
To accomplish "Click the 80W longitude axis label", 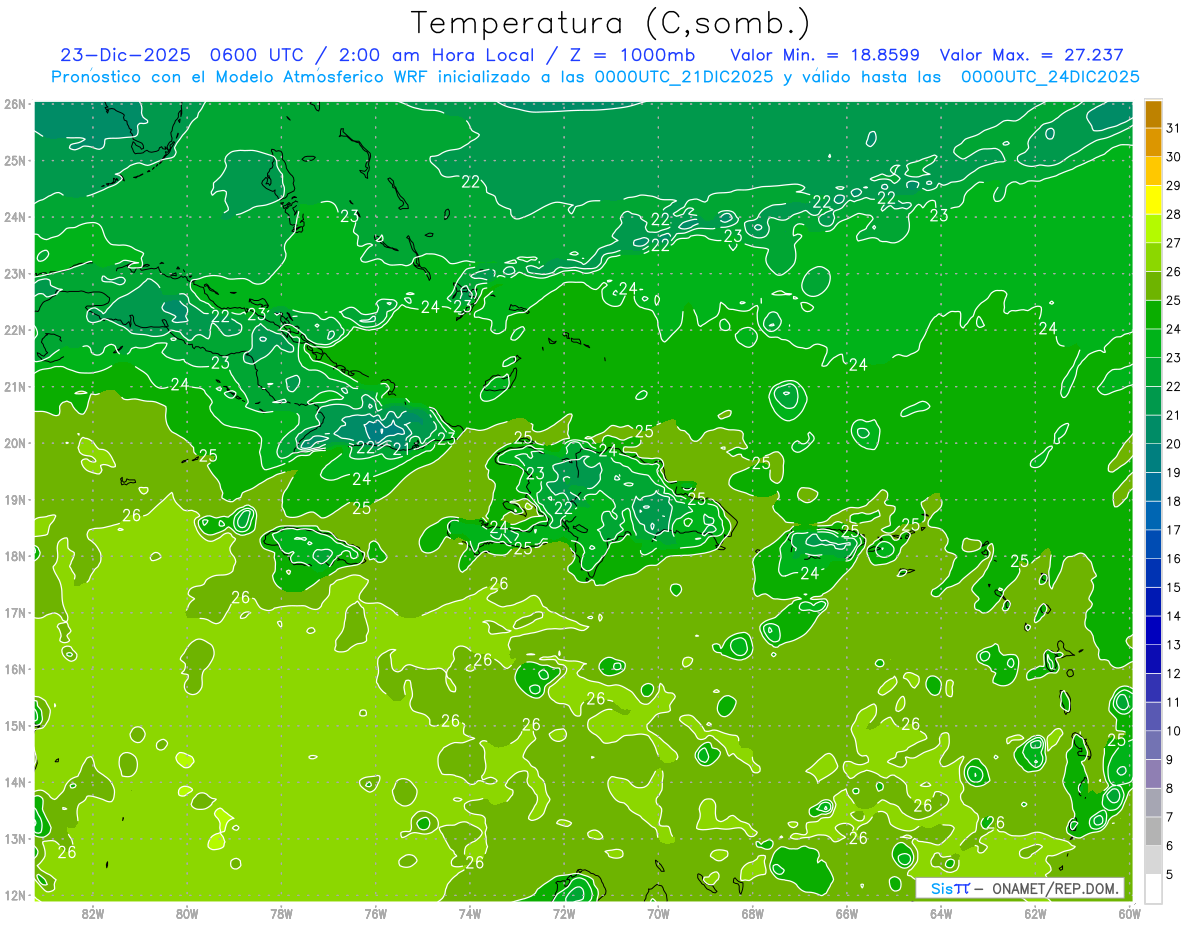I will coord(186,913).
